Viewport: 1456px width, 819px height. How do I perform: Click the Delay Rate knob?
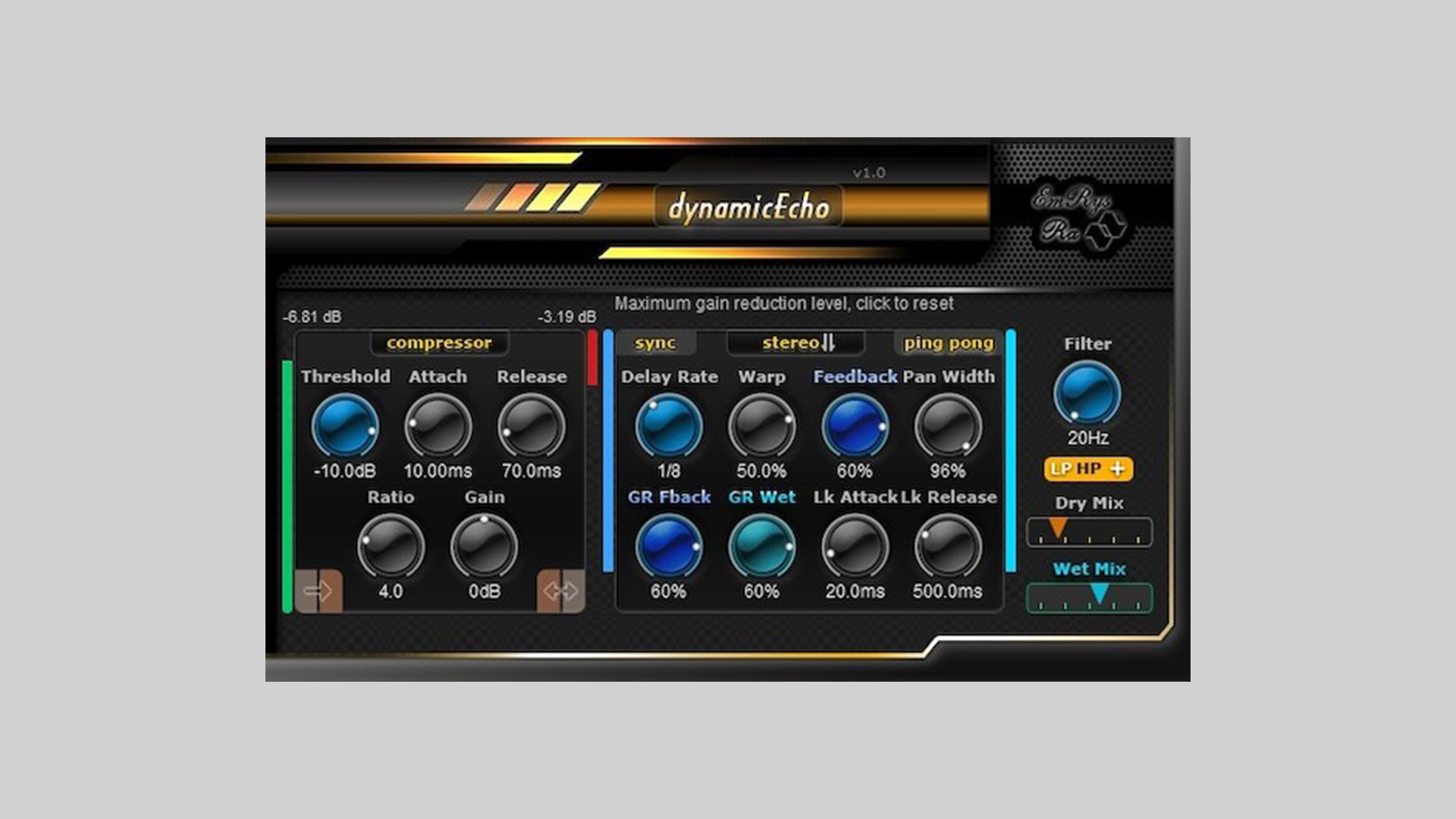[x=668, y=427]
